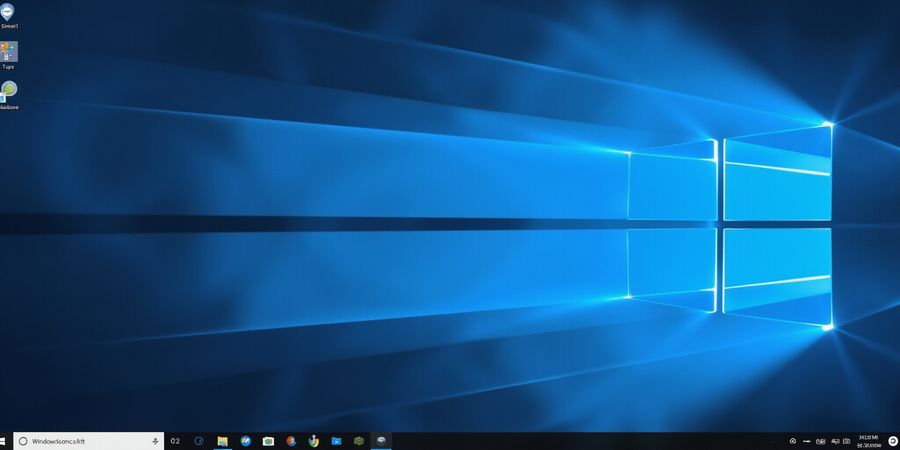Image resolution: width=900 pixels, height=450 pixels.
Task: Focus the taskbar search box
Action: click(88, 441)
